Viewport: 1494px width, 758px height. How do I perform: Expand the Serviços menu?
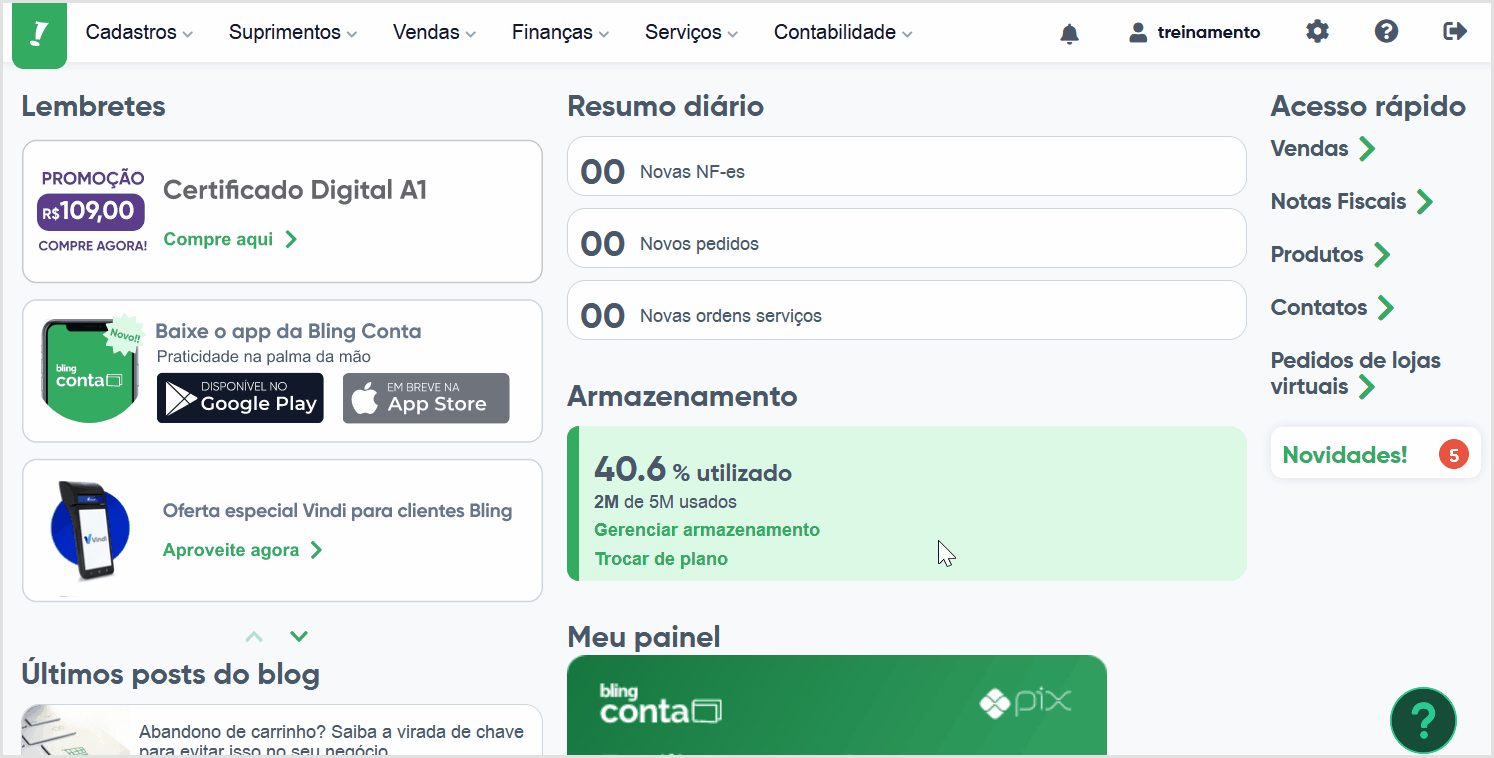(x=691, y=32)
